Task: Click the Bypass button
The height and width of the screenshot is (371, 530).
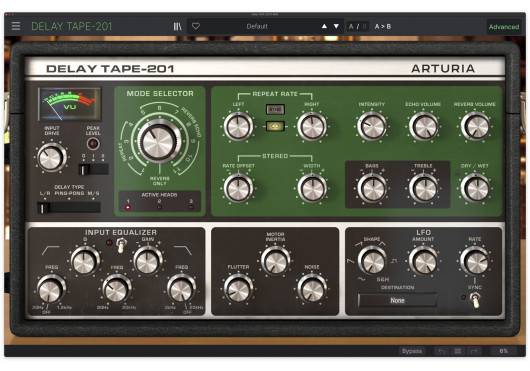Action: coord(412,351)
